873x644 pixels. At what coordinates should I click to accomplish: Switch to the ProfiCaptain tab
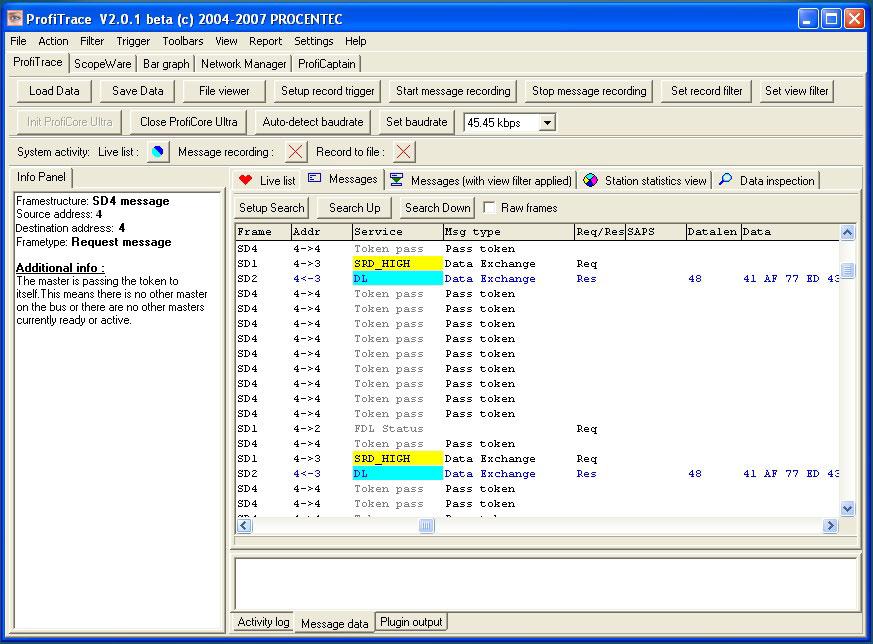327,64
